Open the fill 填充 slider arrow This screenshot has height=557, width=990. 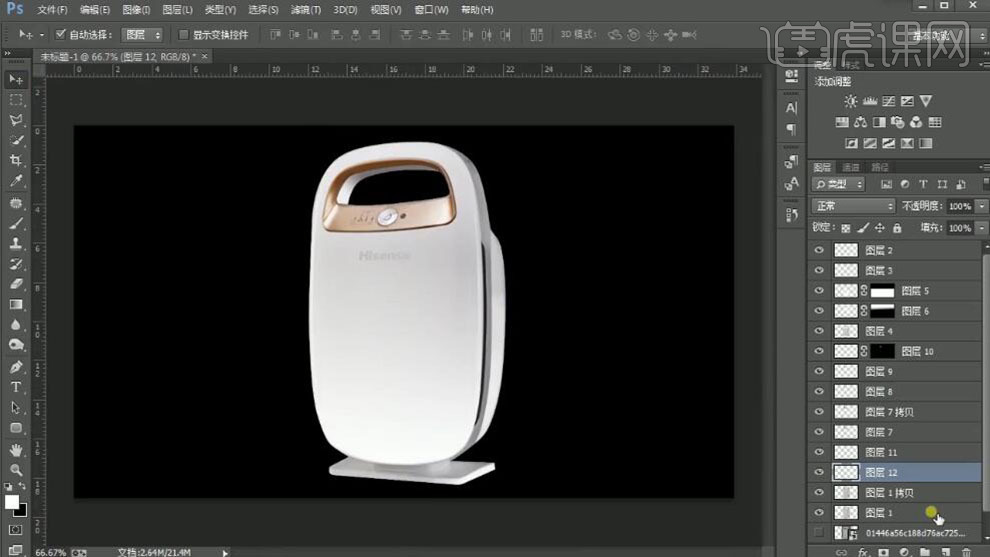pos(982,228)
